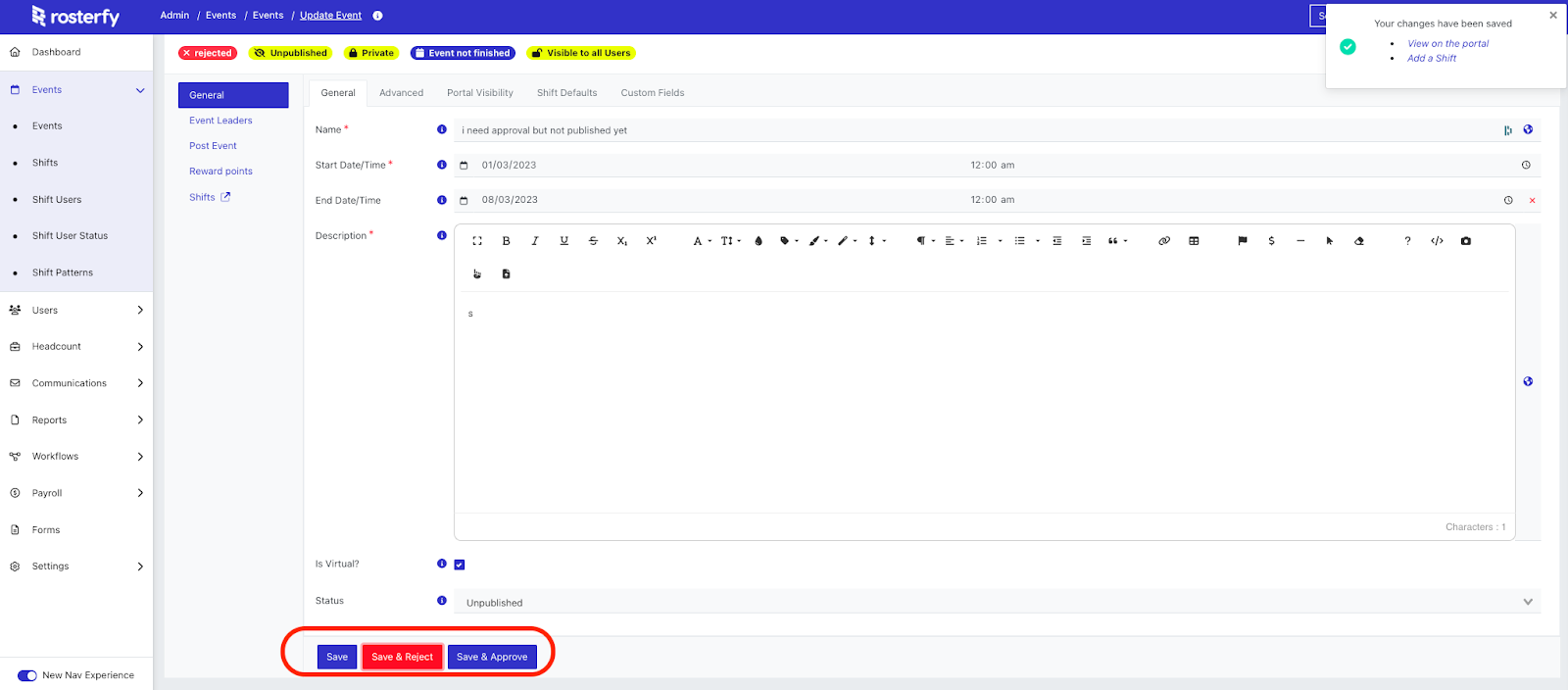Screen dimensions: 1568x690
Task: Follow the View on the portal link
Action: 1447,44
